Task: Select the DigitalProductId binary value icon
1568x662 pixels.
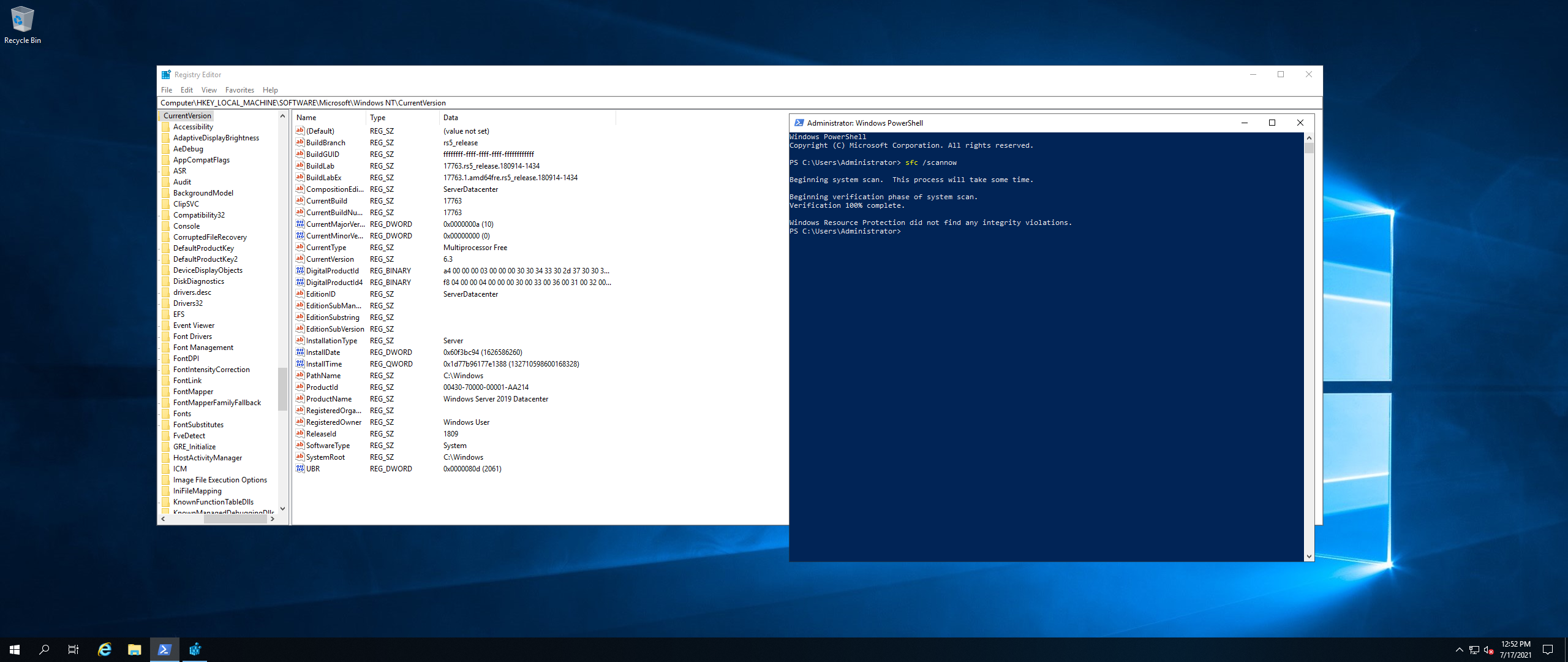Action: click(300, 270)
